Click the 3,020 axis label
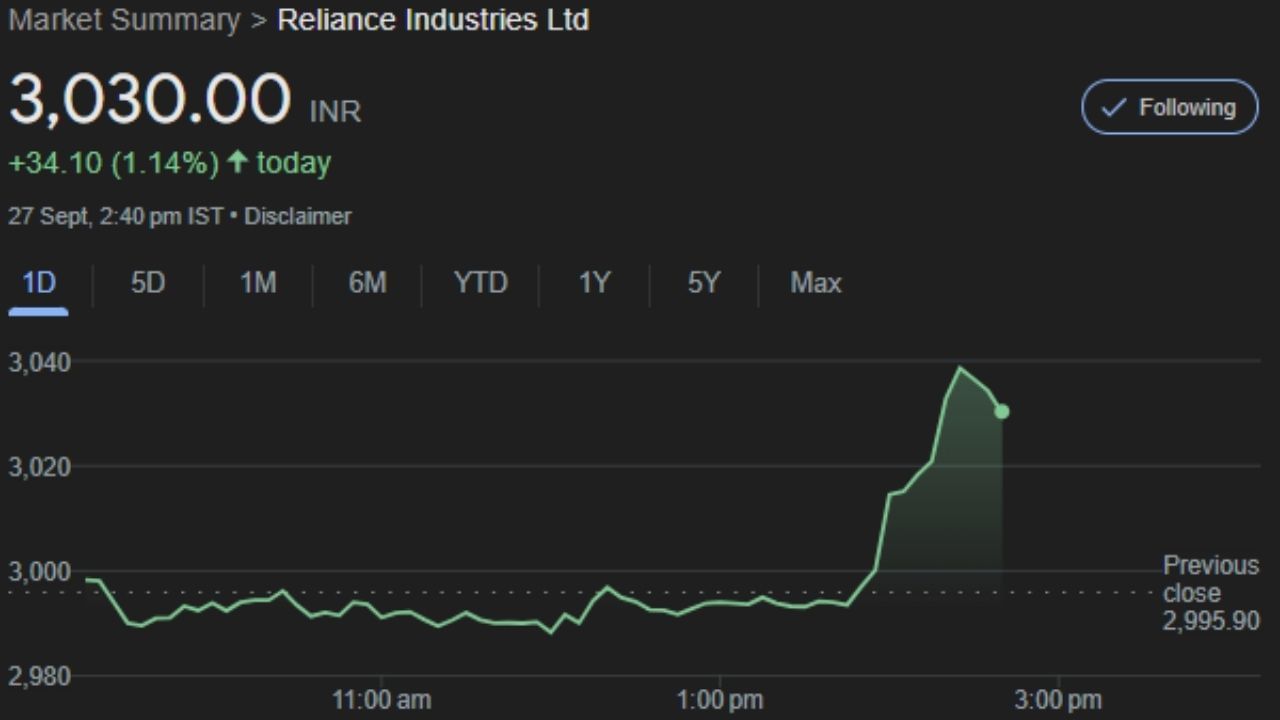1280x720 pixels. 40,467
